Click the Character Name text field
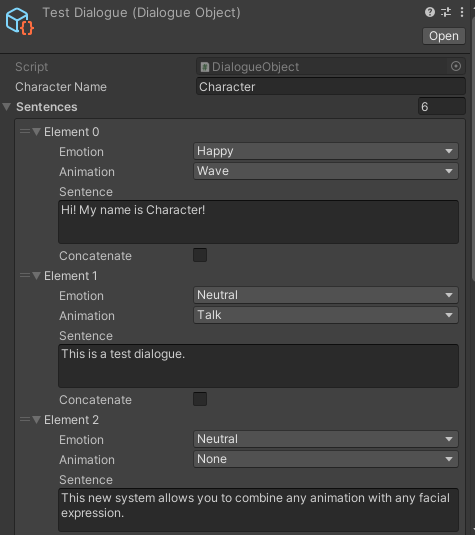 point(331,86)
